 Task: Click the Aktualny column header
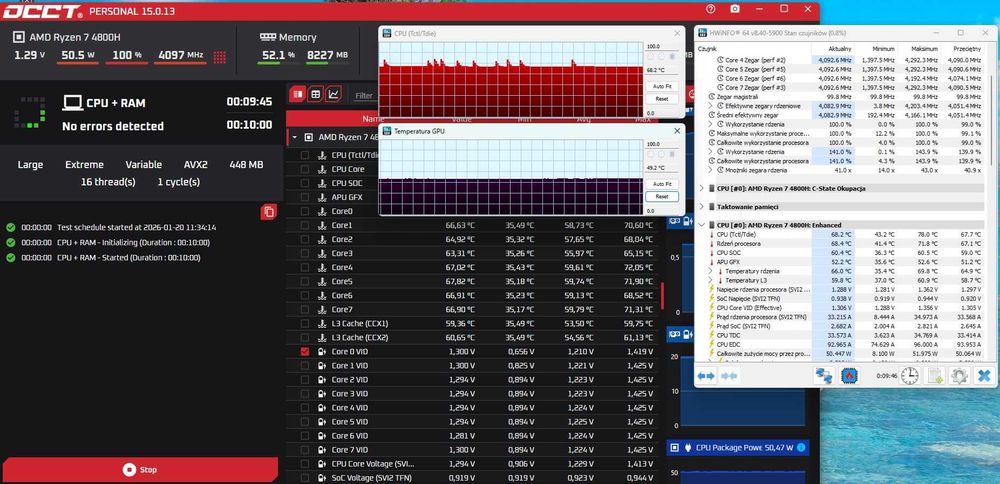coord(833,48)
